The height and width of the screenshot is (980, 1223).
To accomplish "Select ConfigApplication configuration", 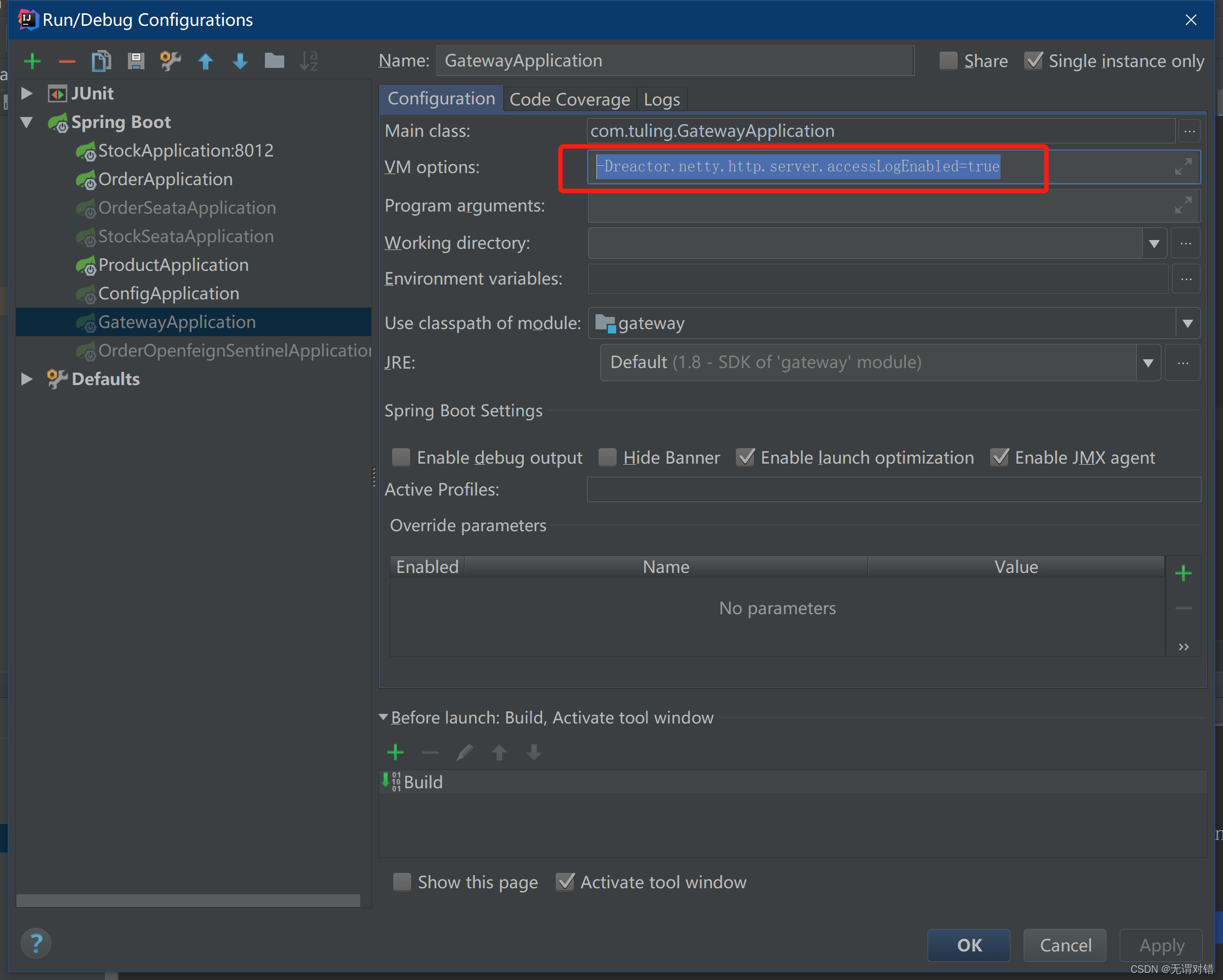I will point(169,293).
